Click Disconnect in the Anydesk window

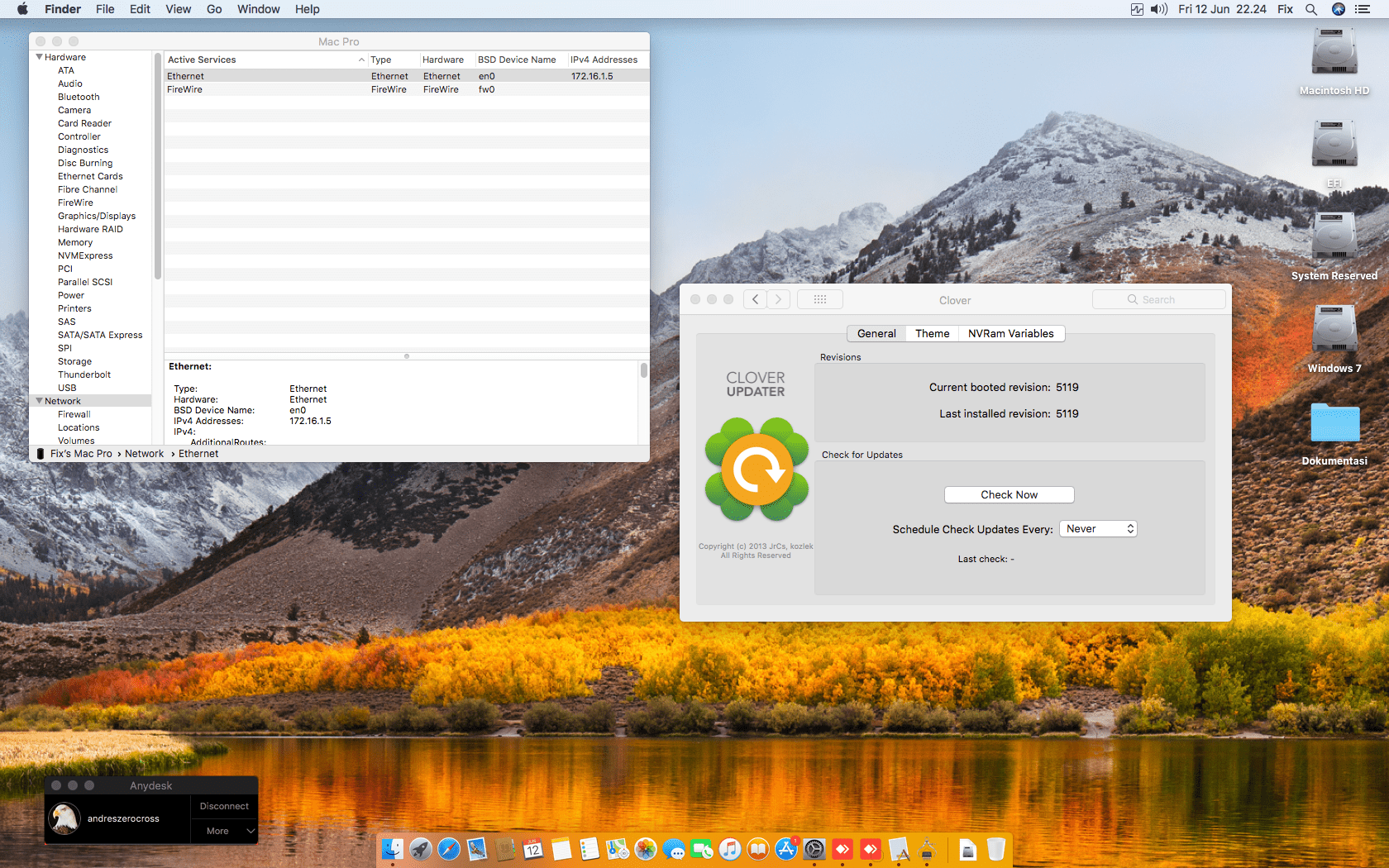[224, 806]
